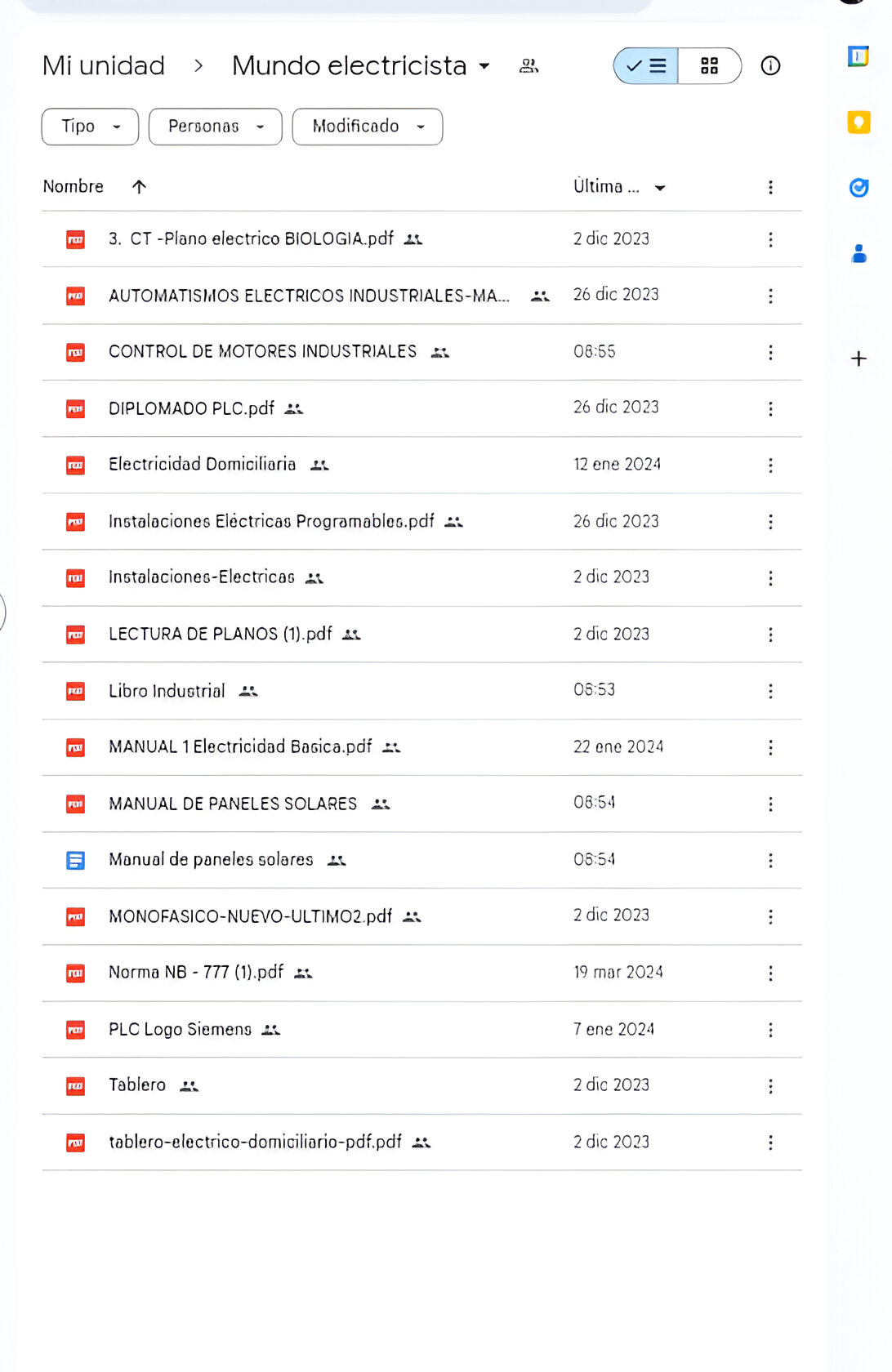Open more actions for Libro Industrial
The image size is (892, 1372).
[770, 691]
